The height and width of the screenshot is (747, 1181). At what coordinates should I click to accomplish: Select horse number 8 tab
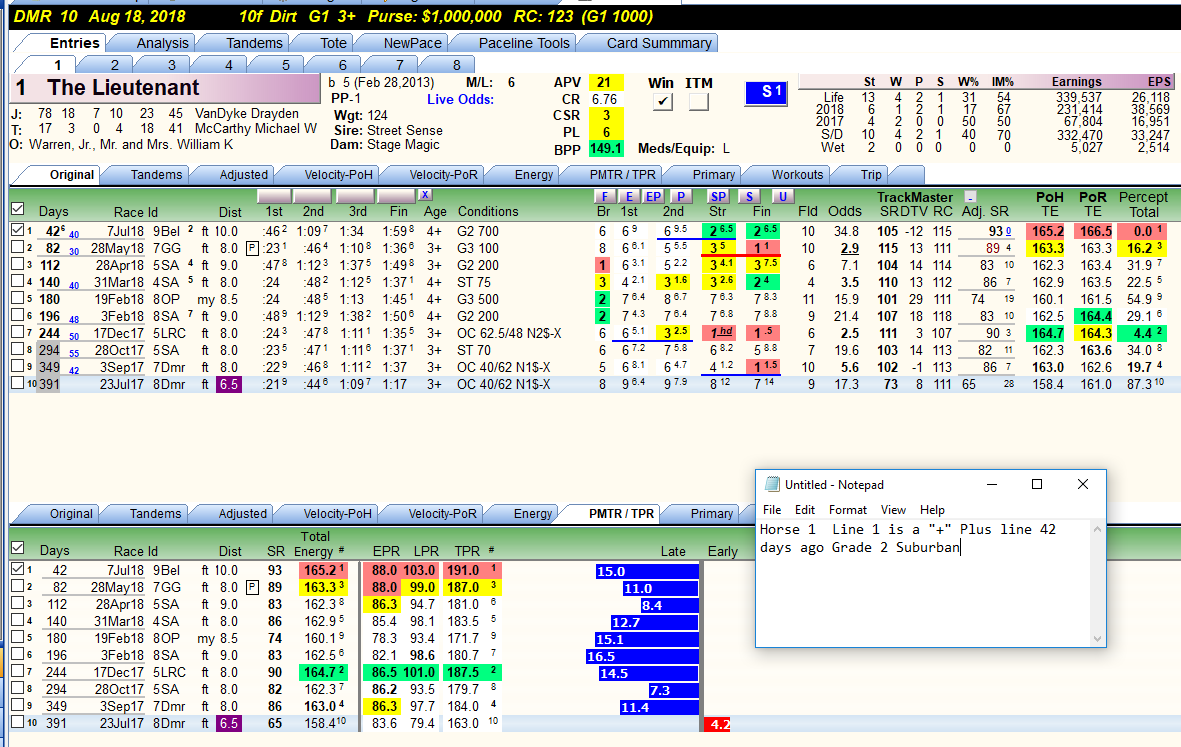coord(456,65)
